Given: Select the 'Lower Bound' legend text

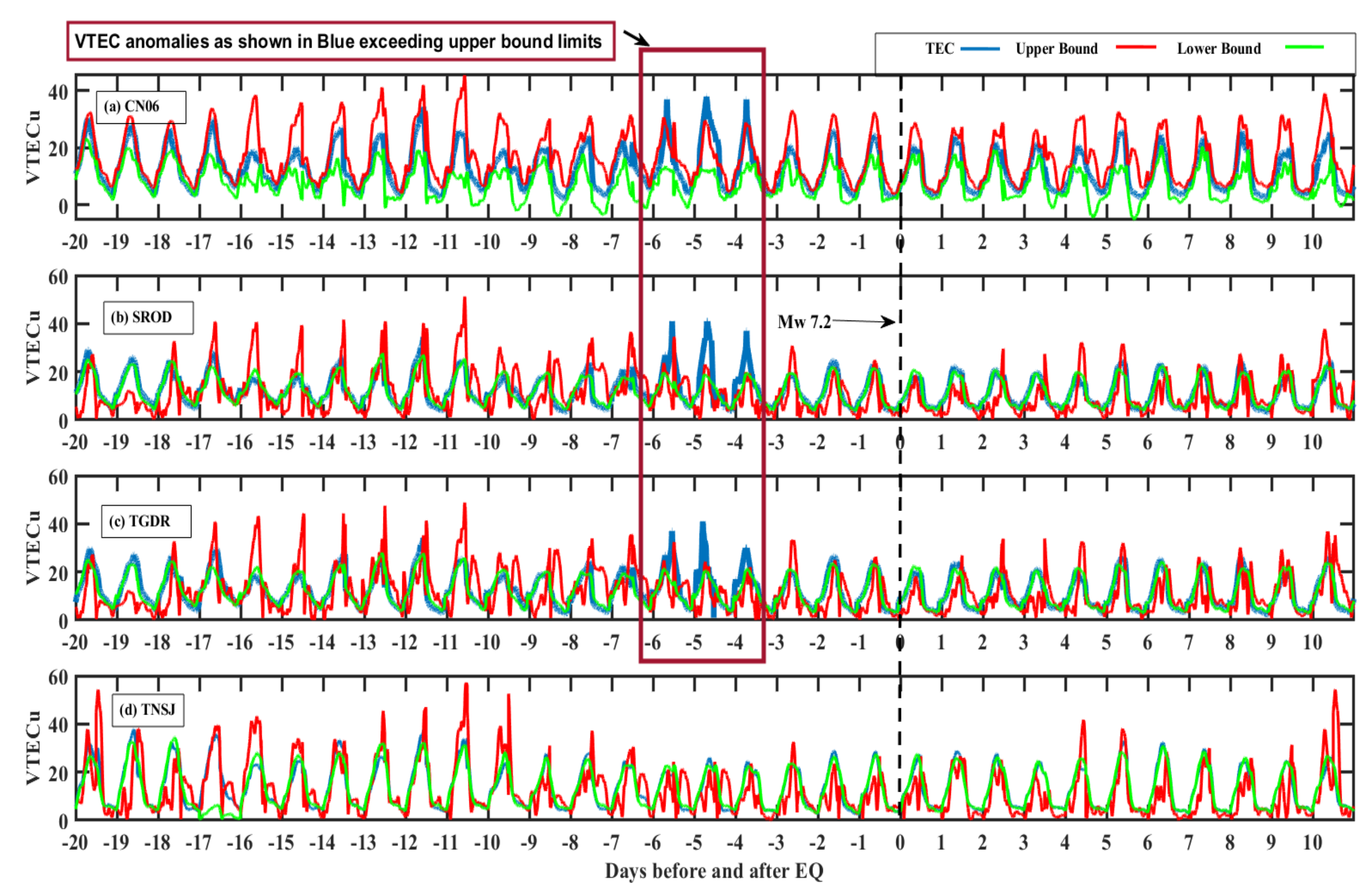Looking at the screenshot, I should click(1218, 49).
